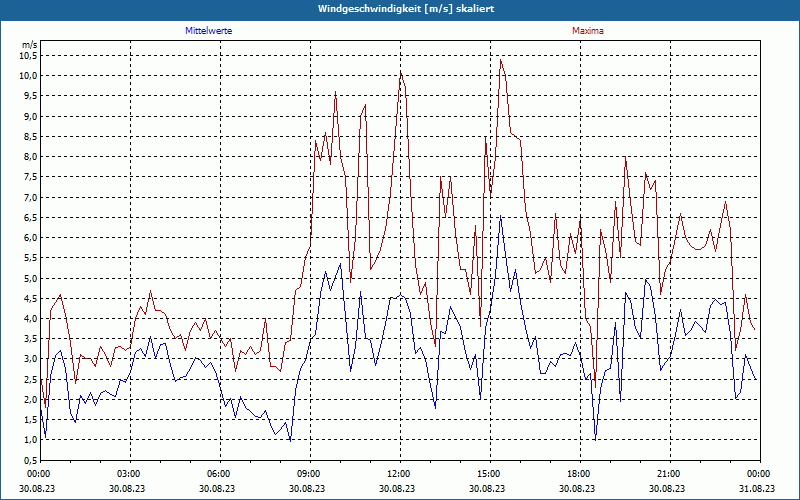This screenshot has height=500, width=800.
Task: Click the '5,0' y-axis value
Action: (x=30, y=279)
